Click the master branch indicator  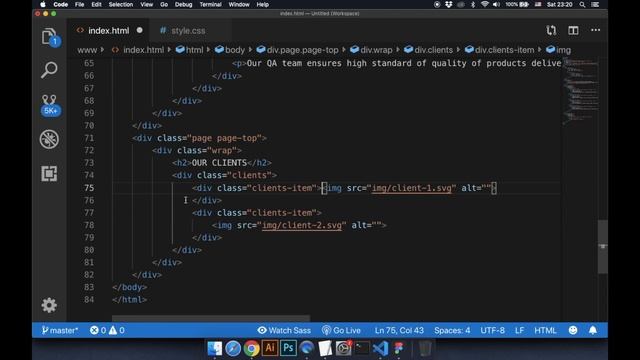60,330
